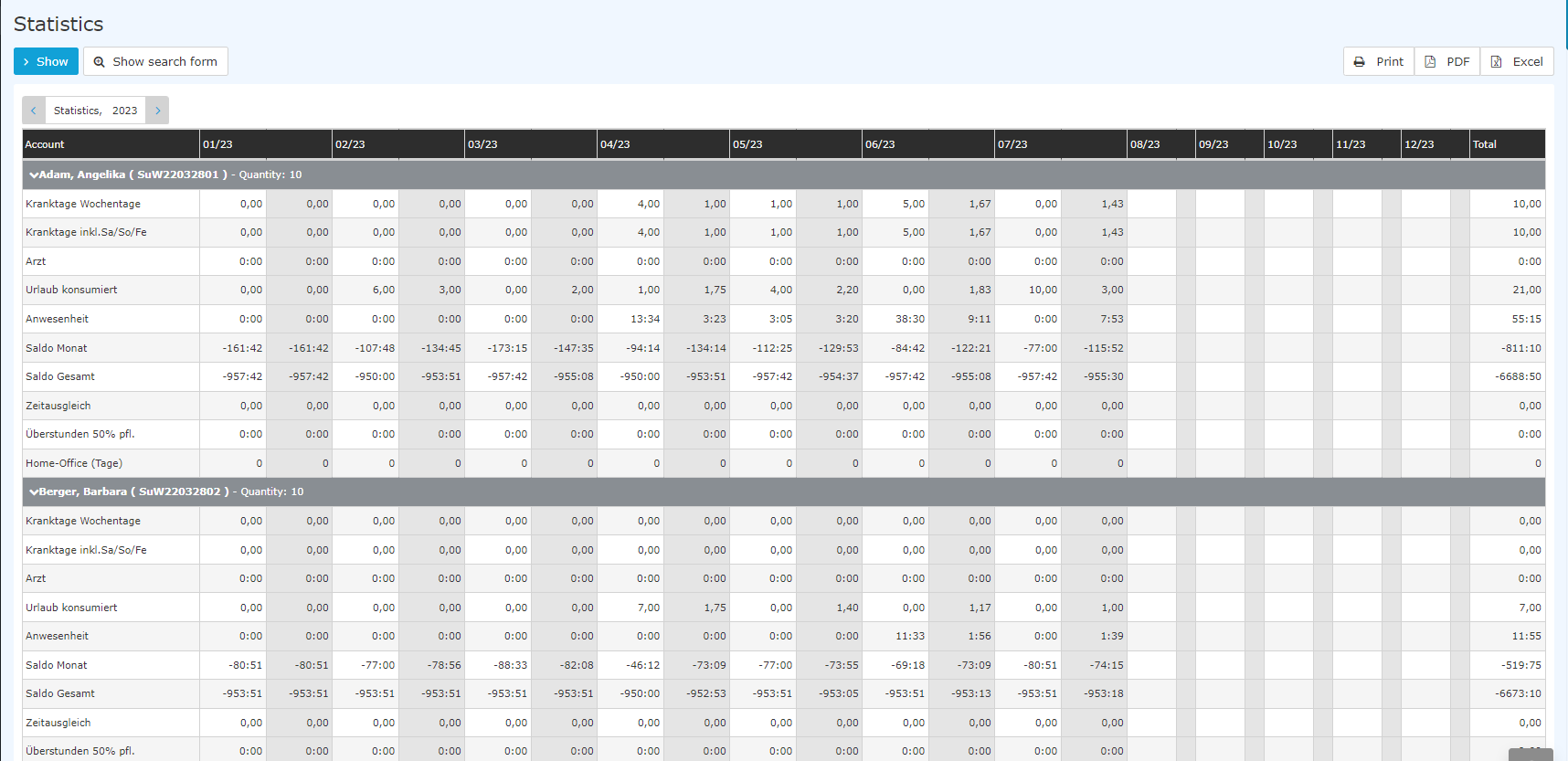This screenshot has width=1568, height=761.
Task: Click the Statistics, 2023 label
Action: click(x=95, y=111)
